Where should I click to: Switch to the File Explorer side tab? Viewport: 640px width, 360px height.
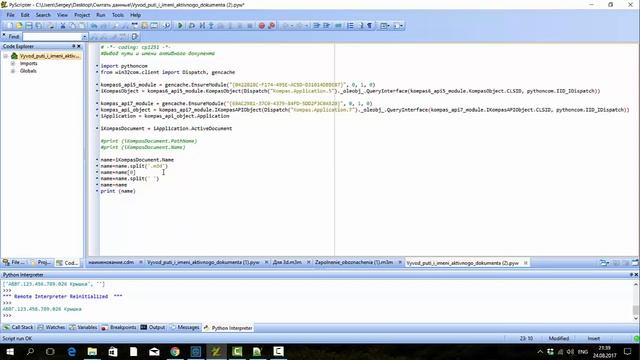(x=14, y=262)
